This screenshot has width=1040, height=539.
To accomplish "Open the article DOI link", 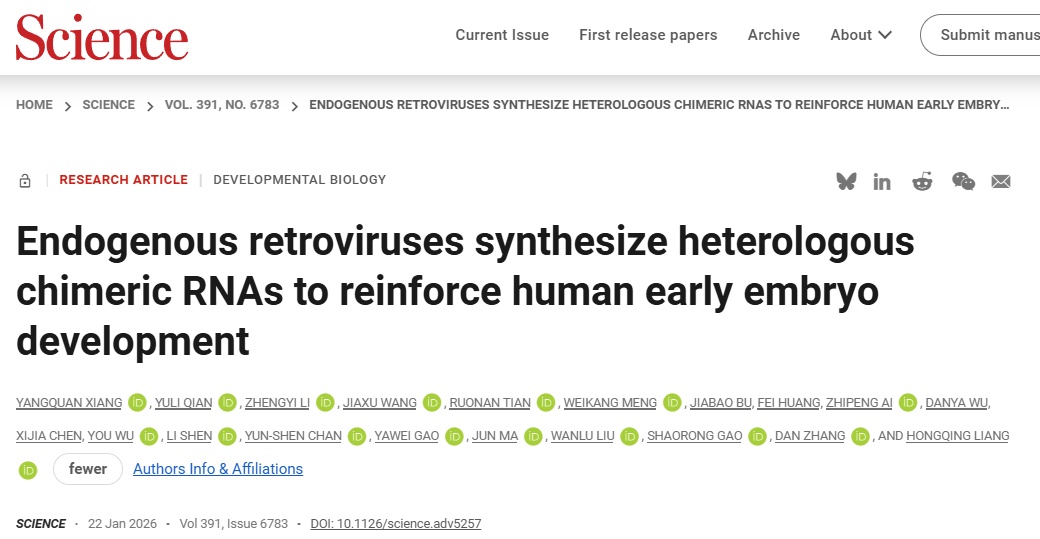I will pyautogui.click(x=396, y=524).
